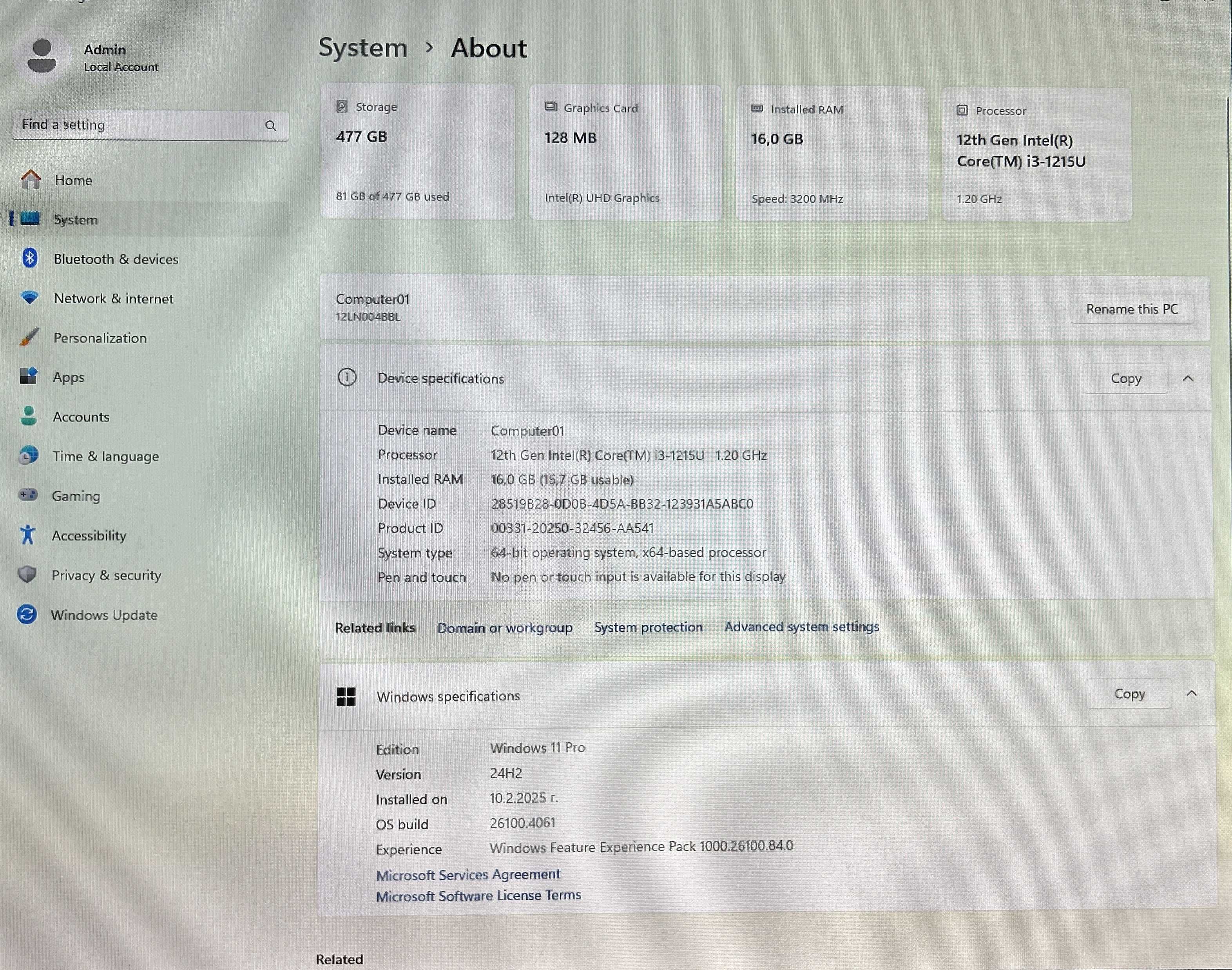Open Domain or workgroup link
Viewport: 1232px width, 970px height.
click(505, 628)
